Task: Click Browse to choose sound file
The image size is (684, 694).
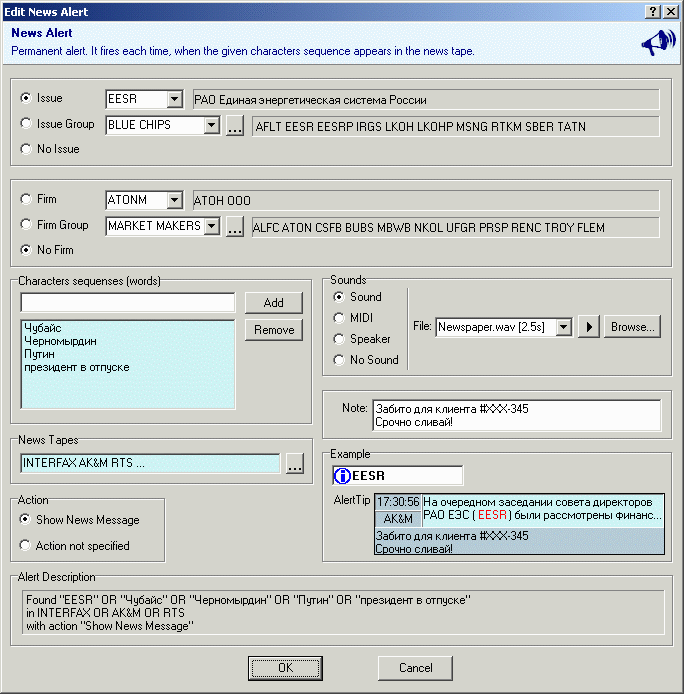Action: pyautogui.click(x=632, y=327)
